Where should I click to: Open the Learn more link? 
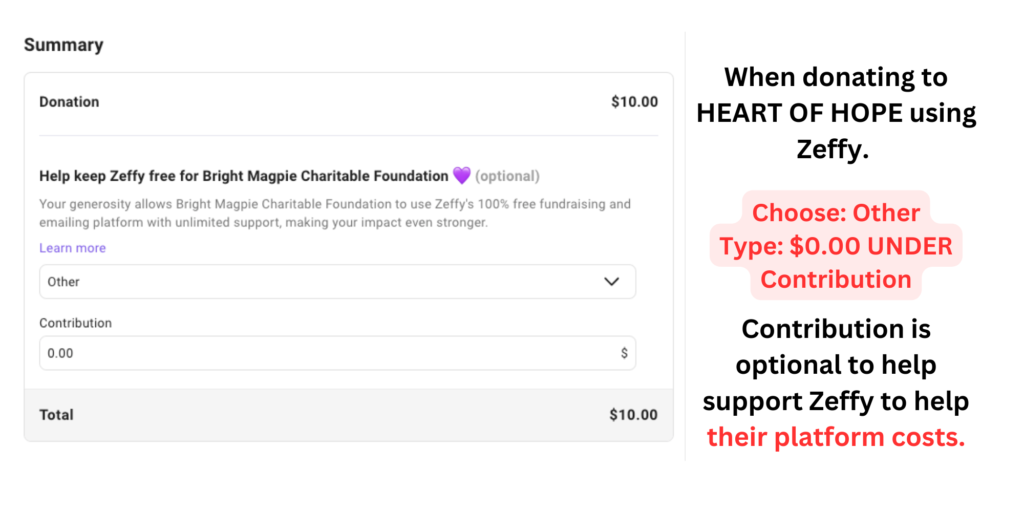72,248
